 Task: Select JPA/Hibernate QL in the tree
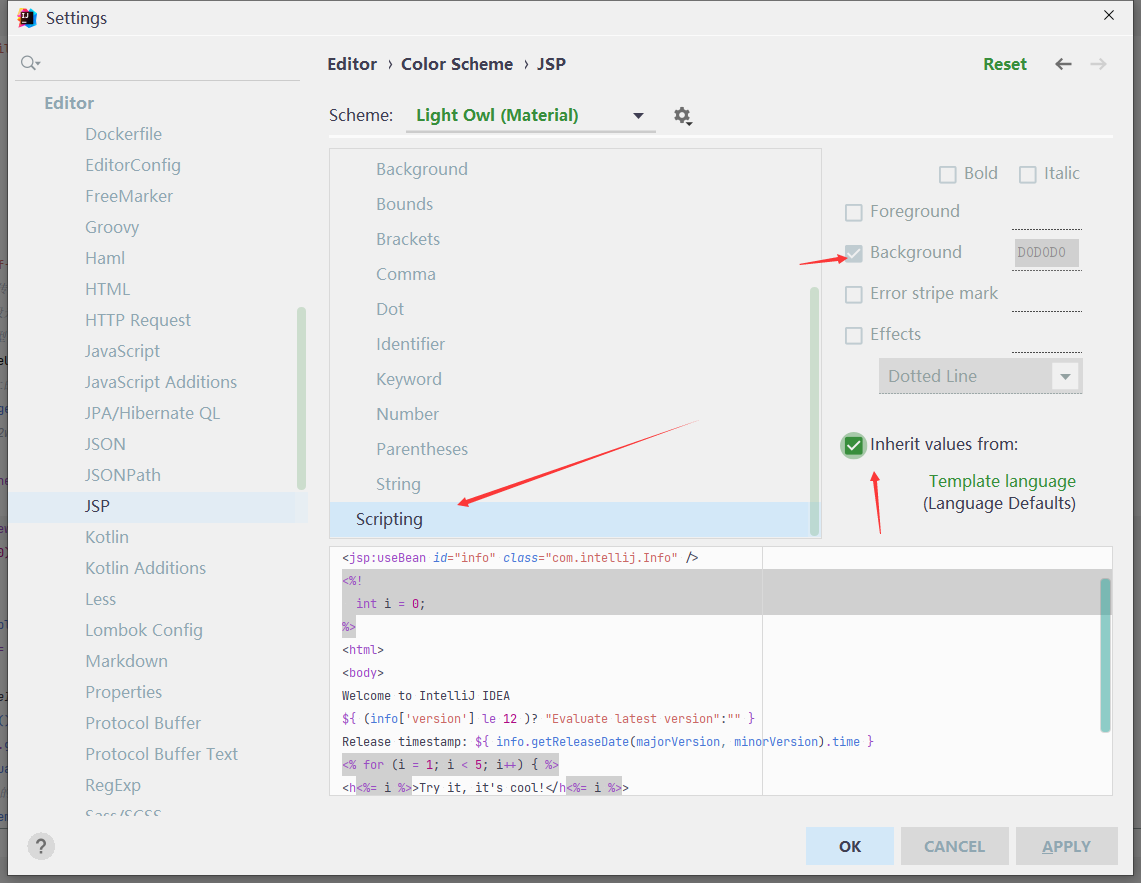(152, 413)
